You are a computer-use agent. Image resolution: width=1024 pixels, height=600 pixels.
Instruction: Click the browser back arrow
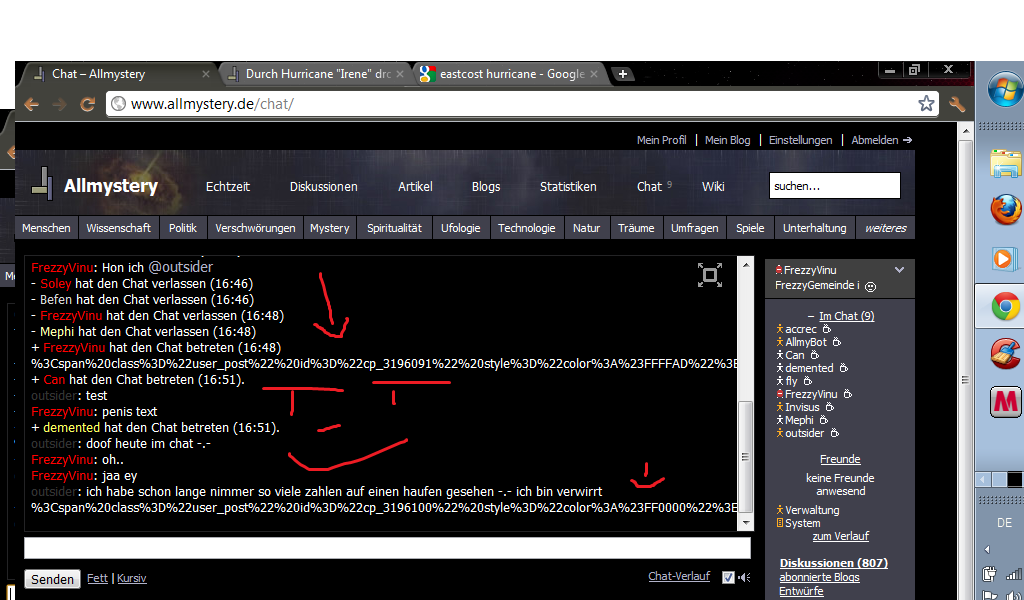[x=31, y=104]
